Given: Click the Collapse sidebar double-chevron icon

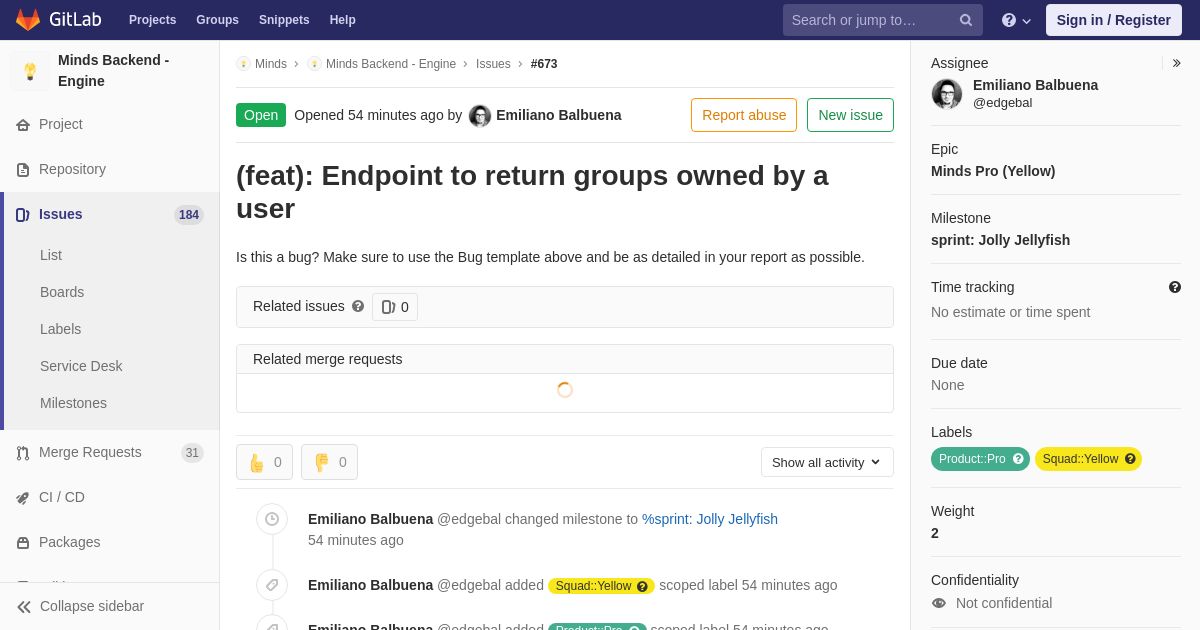Looking at the screenshot, I should point(24,607).
